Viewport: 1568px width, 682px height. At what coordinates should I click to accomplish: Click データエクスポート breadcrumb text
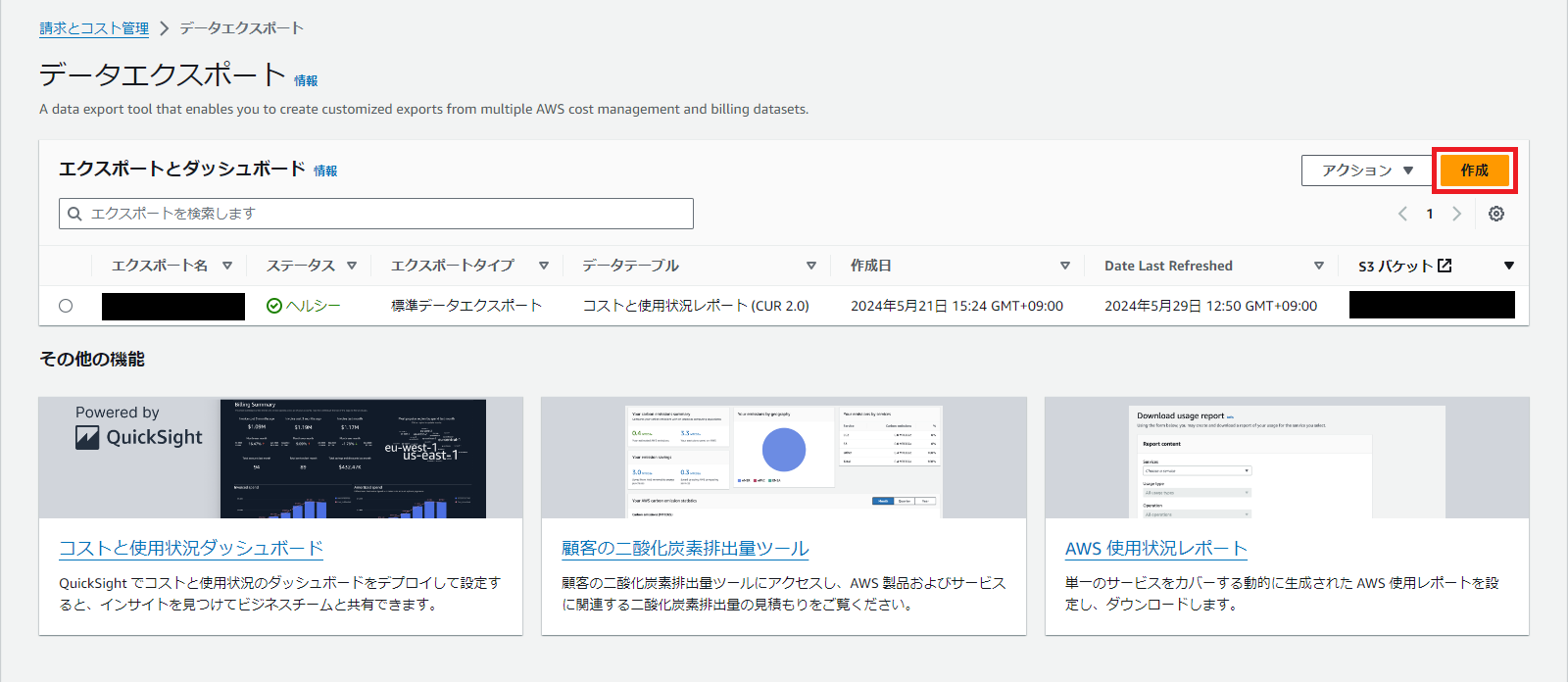241,28
